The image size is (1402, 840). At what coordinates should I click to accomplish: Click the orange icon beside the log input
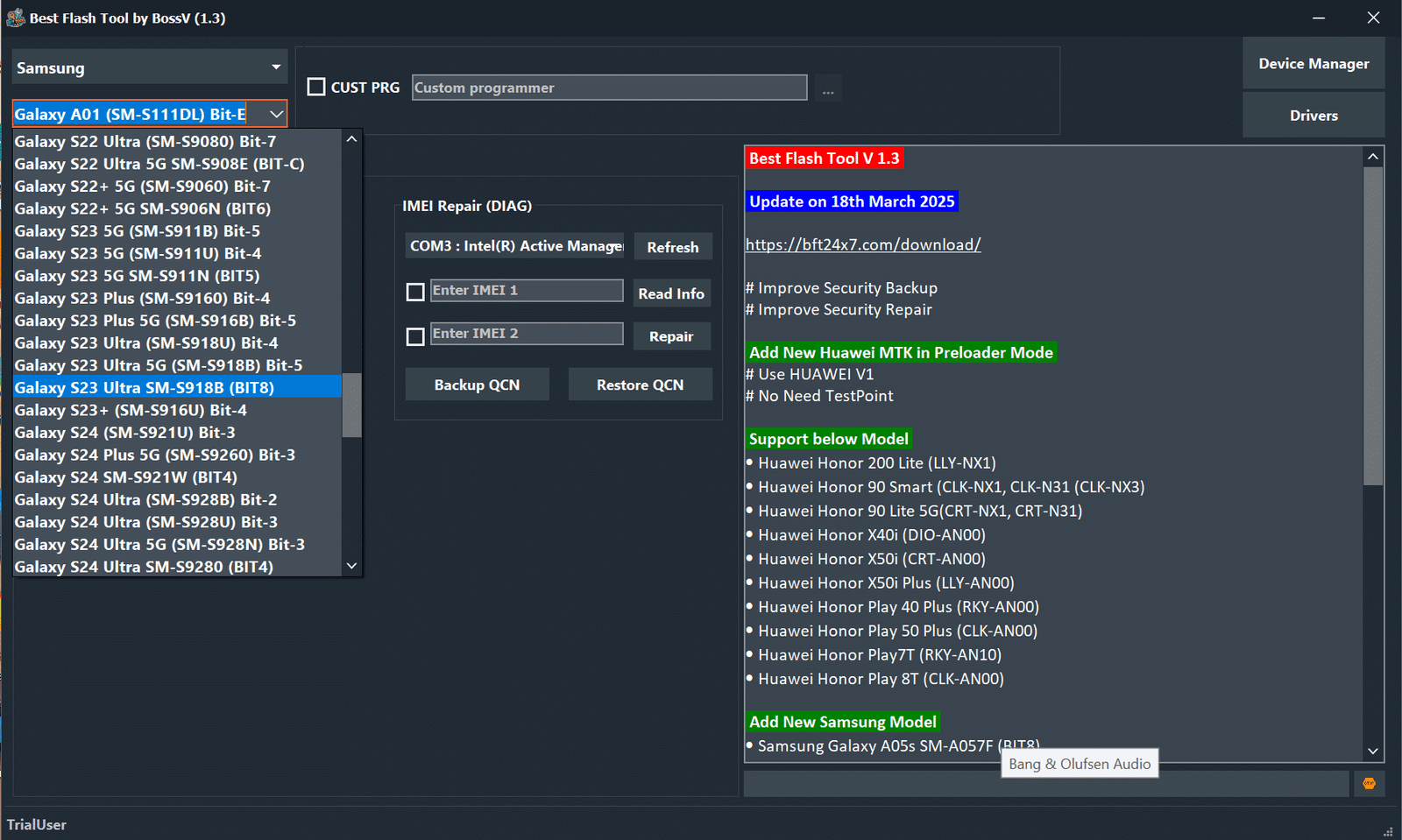pyautogui.click(x=1369, y=783)
